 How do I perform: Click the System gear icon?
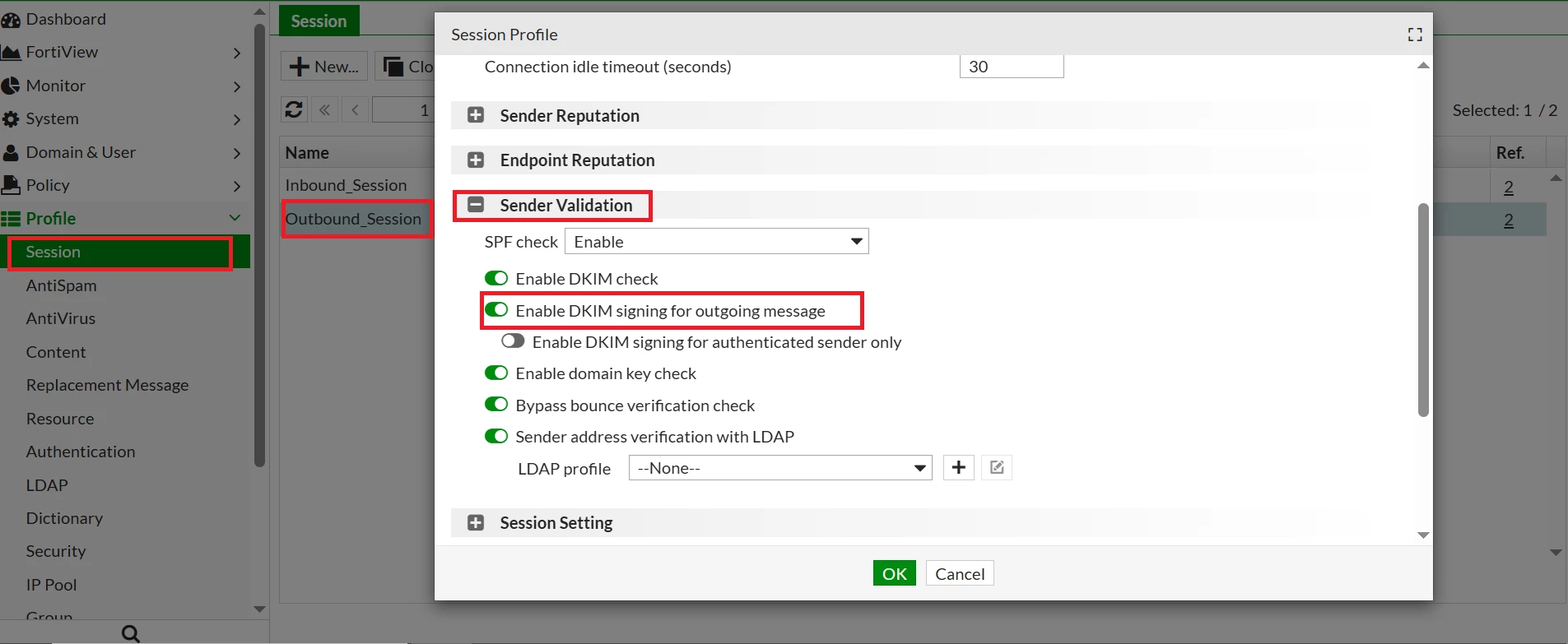point(11,119)
